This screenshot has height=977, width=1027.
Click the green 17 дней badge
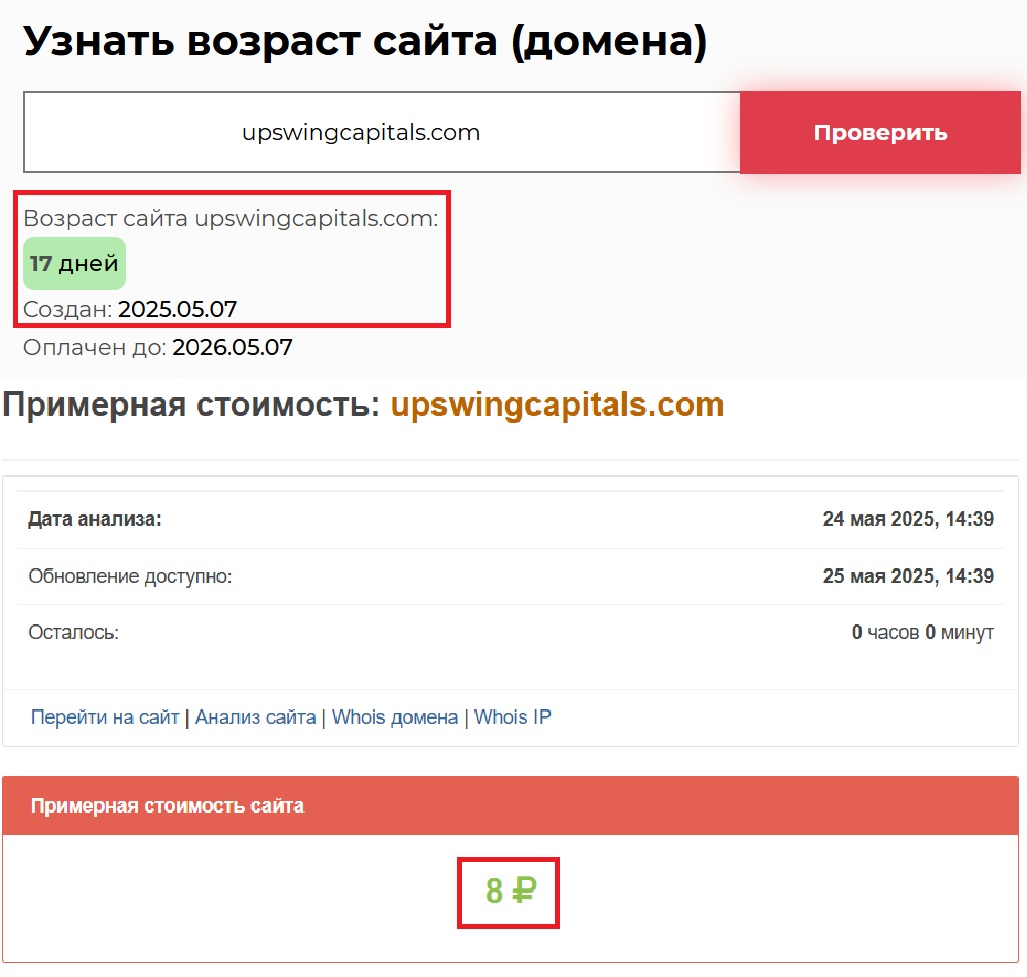coord(74,264)
